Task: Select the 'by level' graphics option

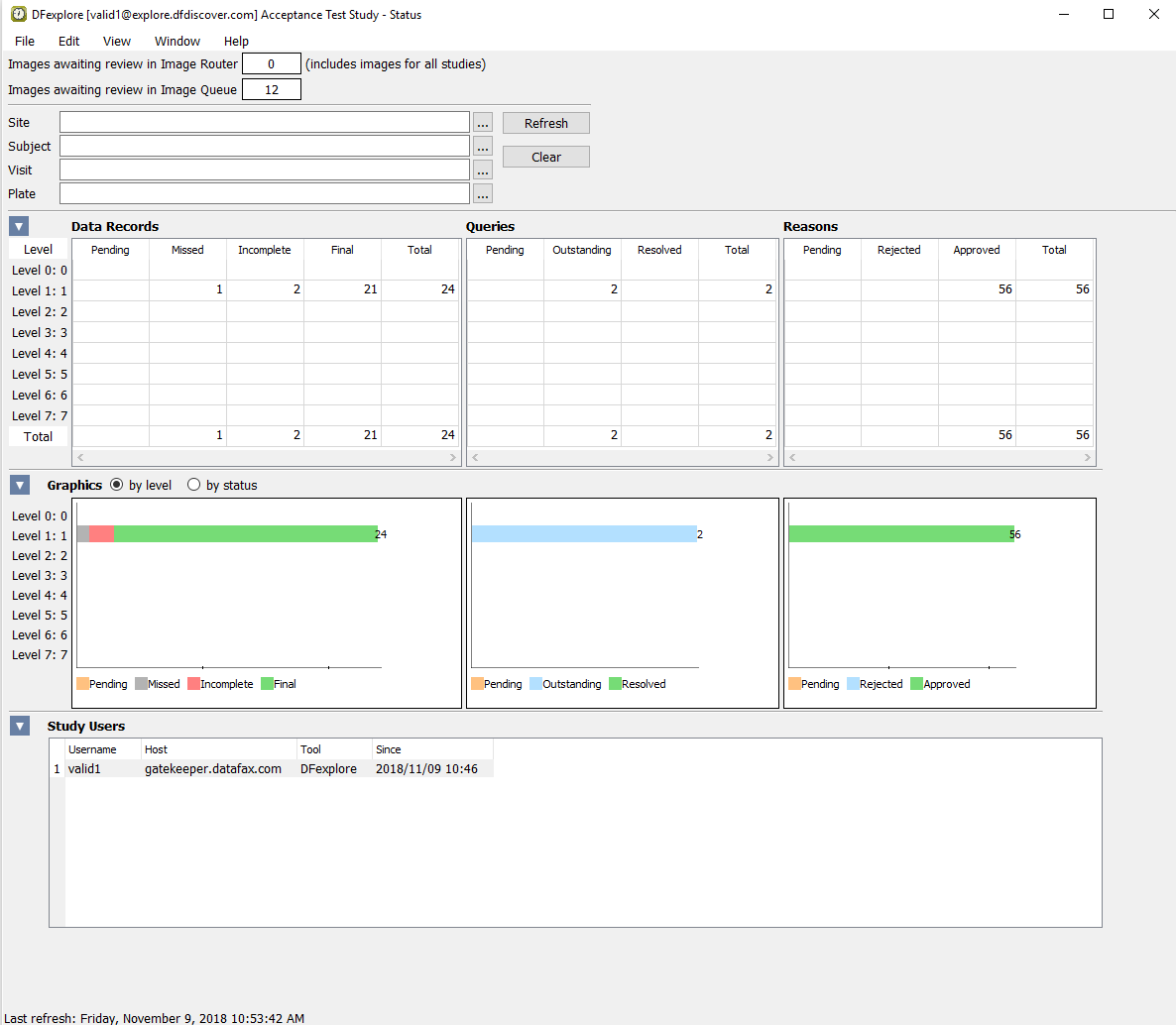Action: coord(117,485)
